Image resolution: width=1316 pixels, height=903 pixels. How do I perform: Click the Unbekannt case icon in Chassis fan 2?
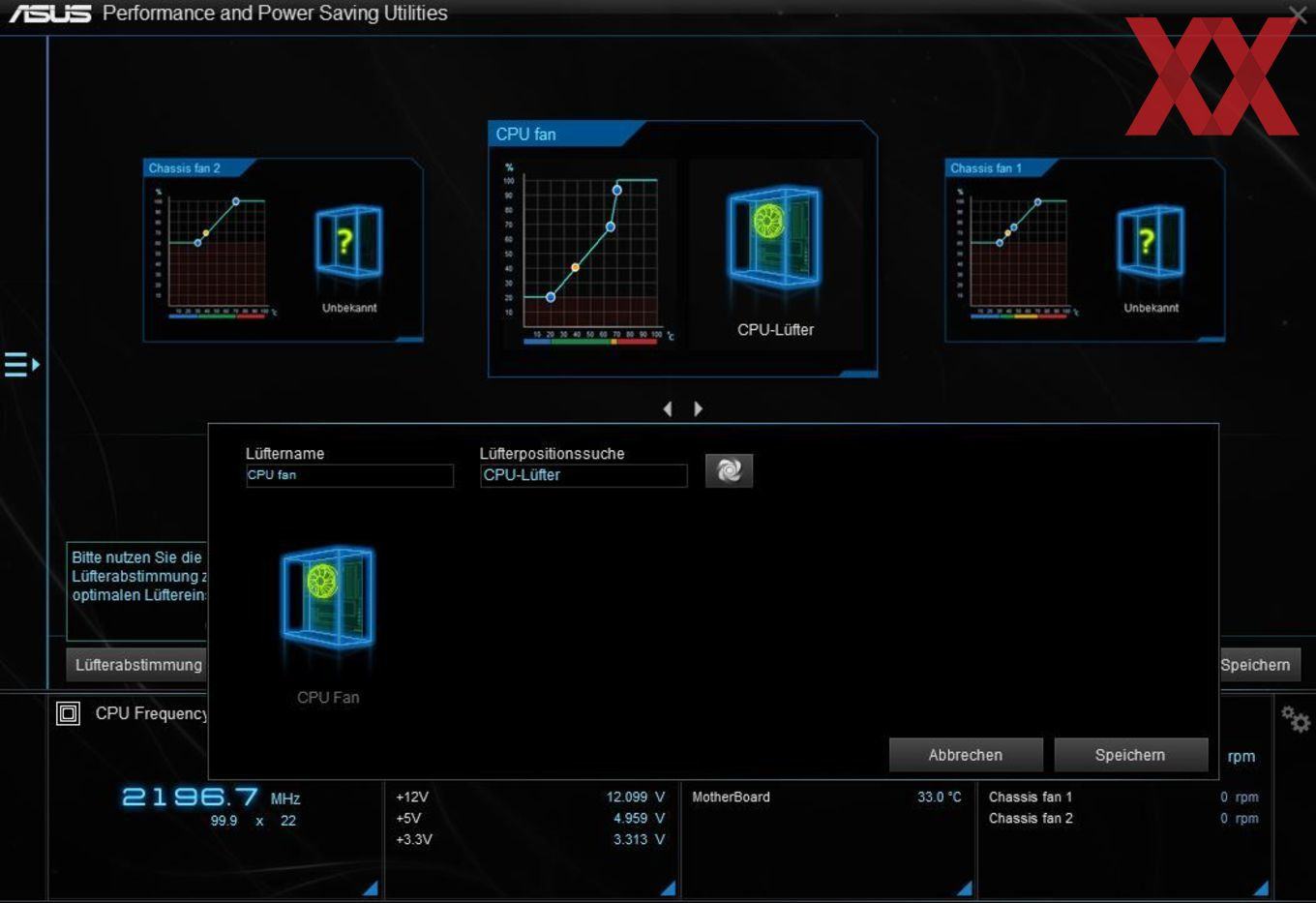349,243
